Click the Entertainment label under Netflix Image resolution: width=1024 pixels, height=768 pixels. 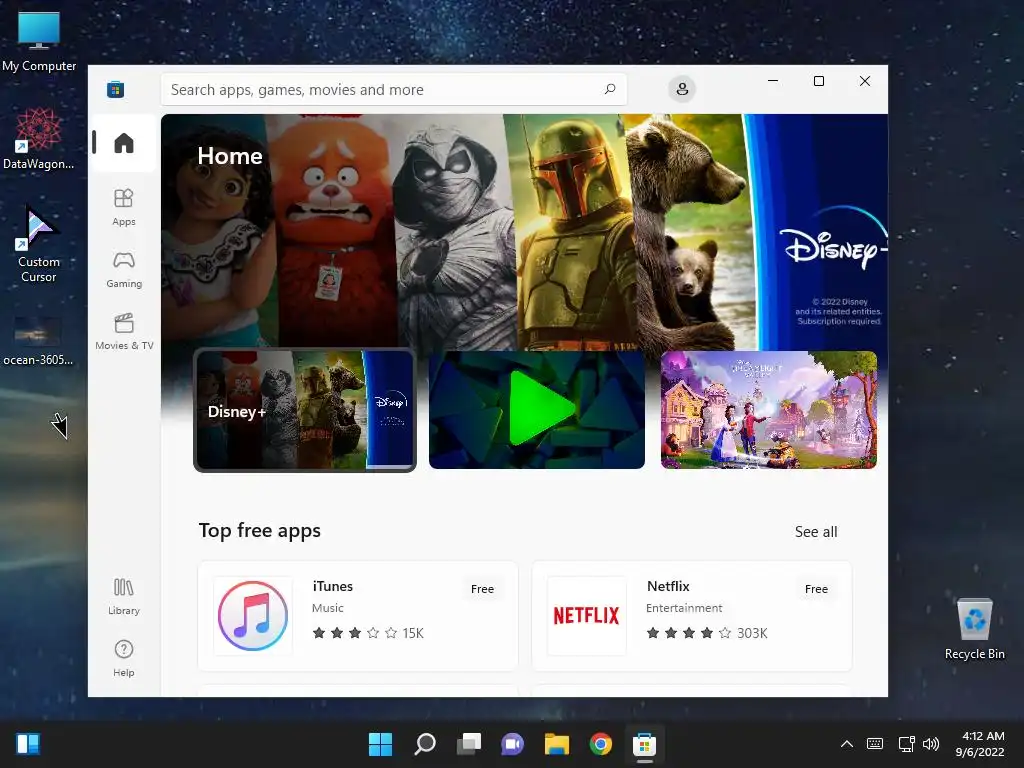pos(684,608)
